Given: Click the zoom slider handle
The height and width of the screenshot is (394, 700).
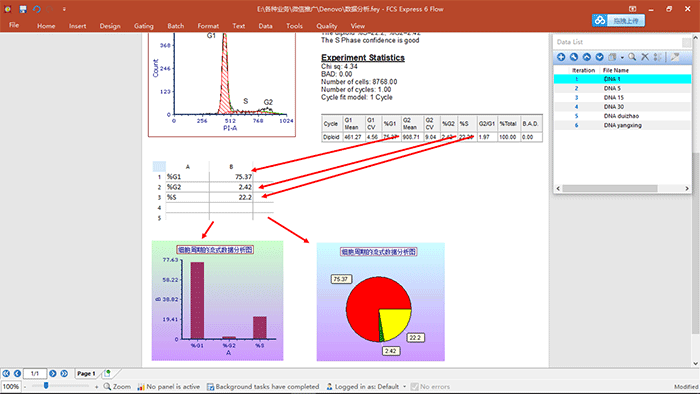Looking at the screenshot, I should (x=46, y=385).
